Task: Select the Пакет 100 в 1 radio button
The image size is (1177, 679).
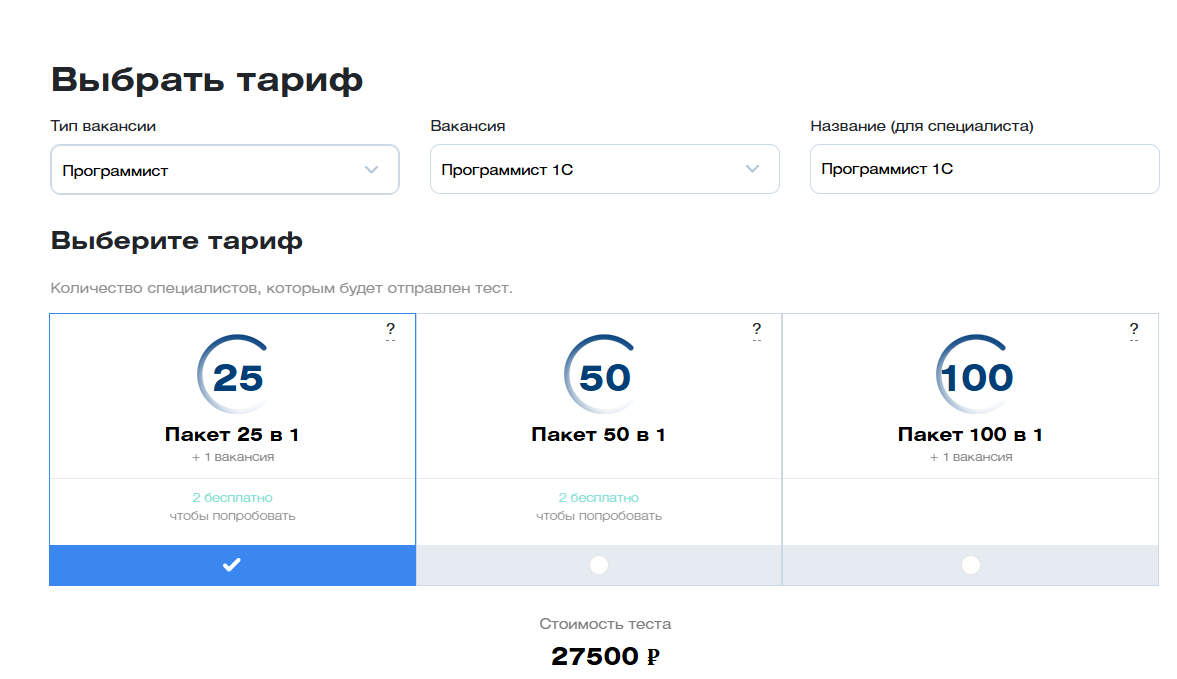Action: (x=971, y=565)
